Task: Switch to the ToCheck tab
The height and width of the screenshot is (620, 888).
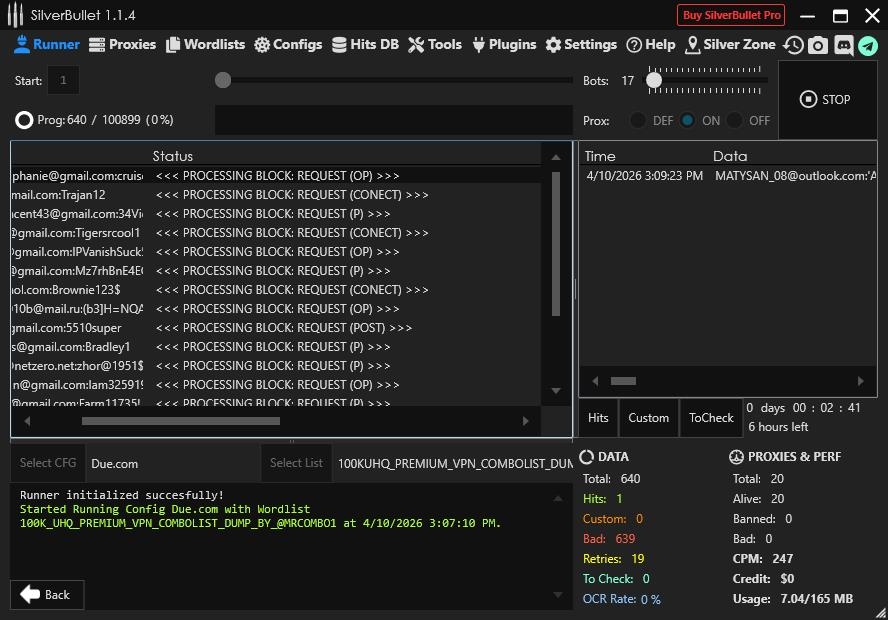Action: (711, 417)
